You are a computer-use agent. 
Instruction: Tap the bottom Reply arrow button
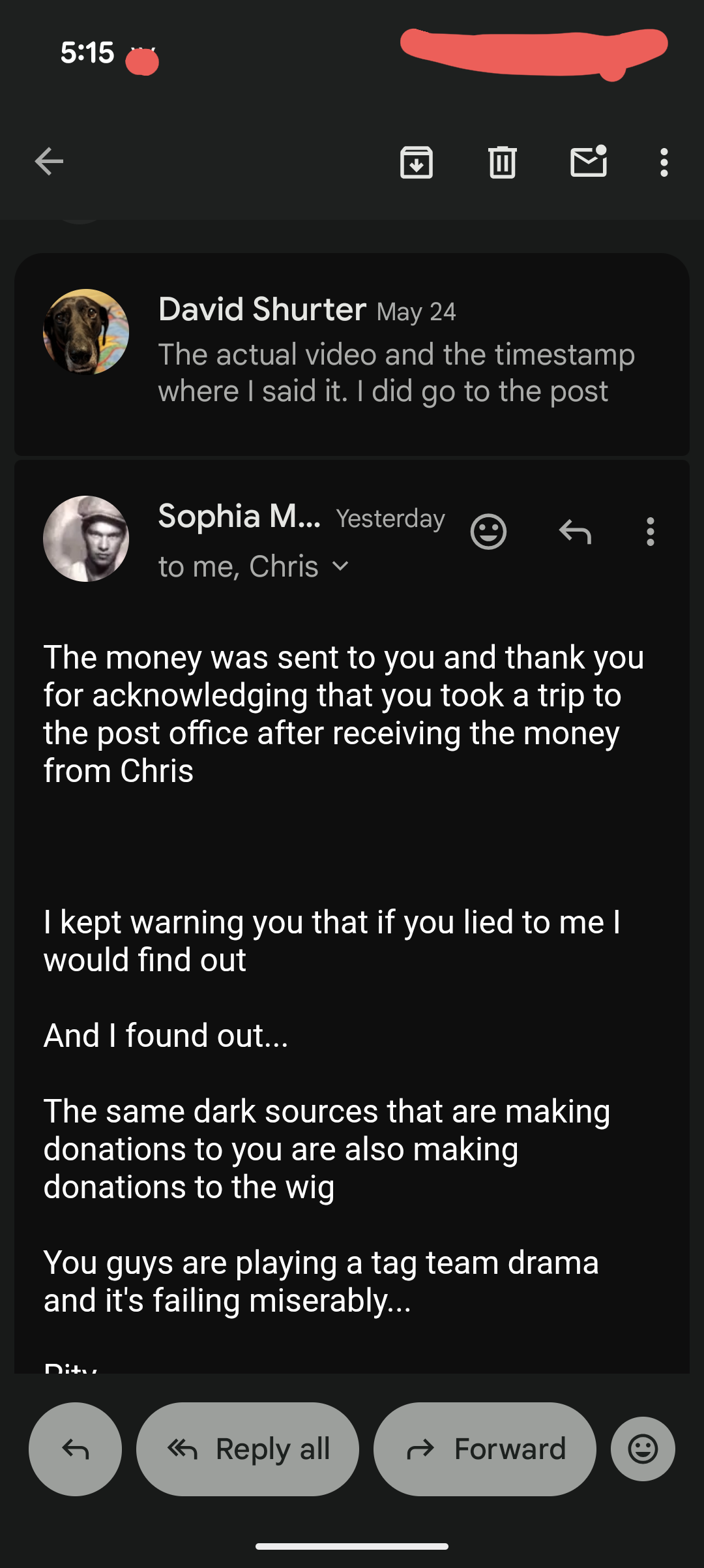(x=75, y=1449)
